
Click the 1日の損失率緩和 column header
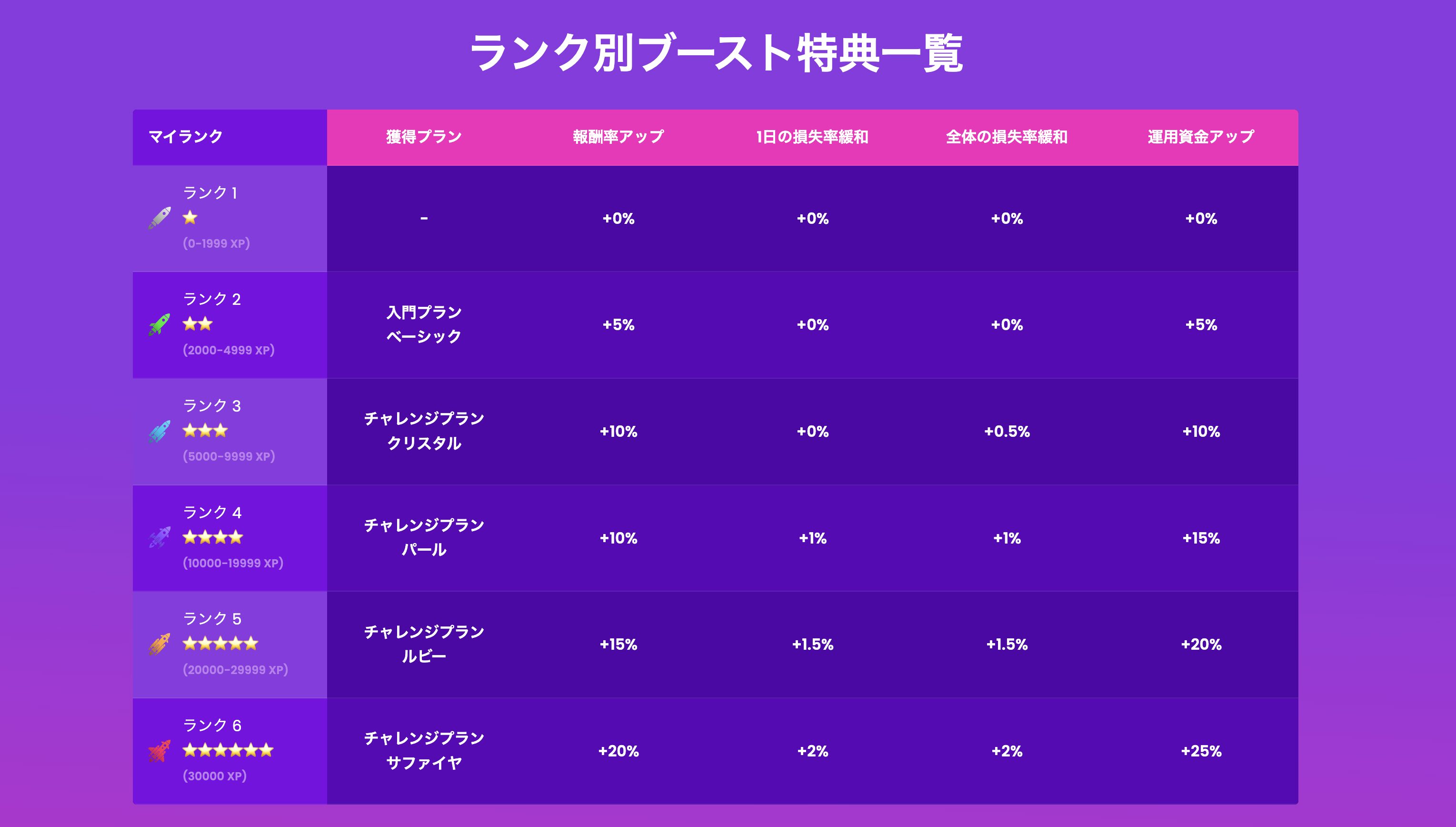812,137
